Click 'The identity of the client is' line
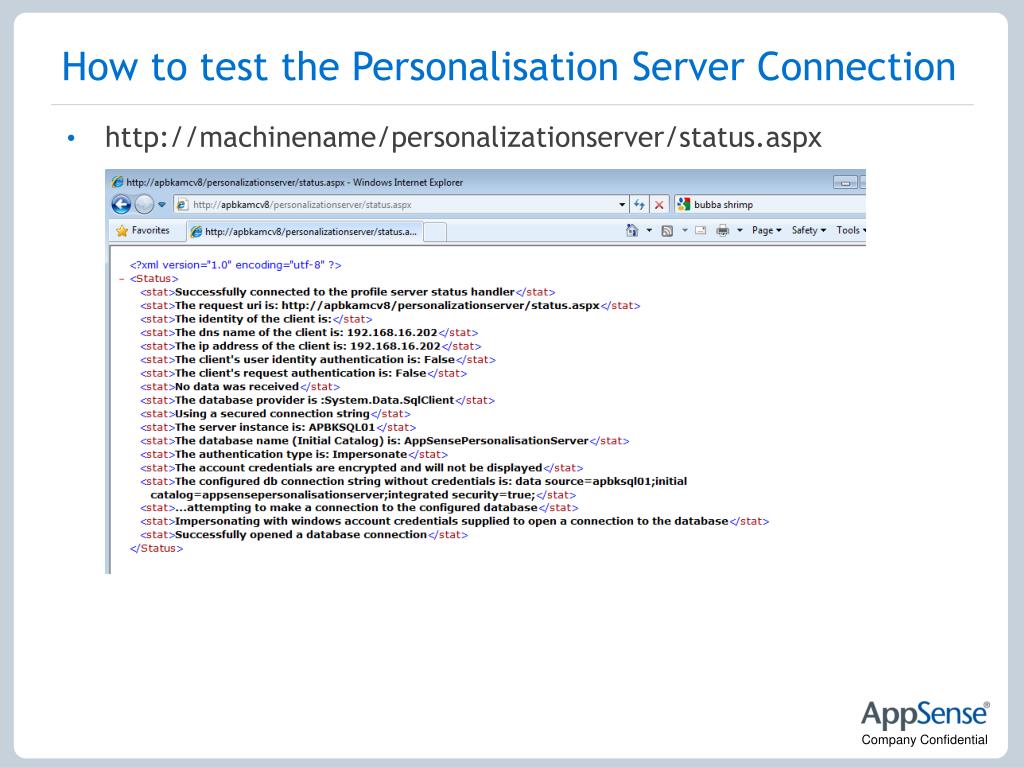 point(256,319)
